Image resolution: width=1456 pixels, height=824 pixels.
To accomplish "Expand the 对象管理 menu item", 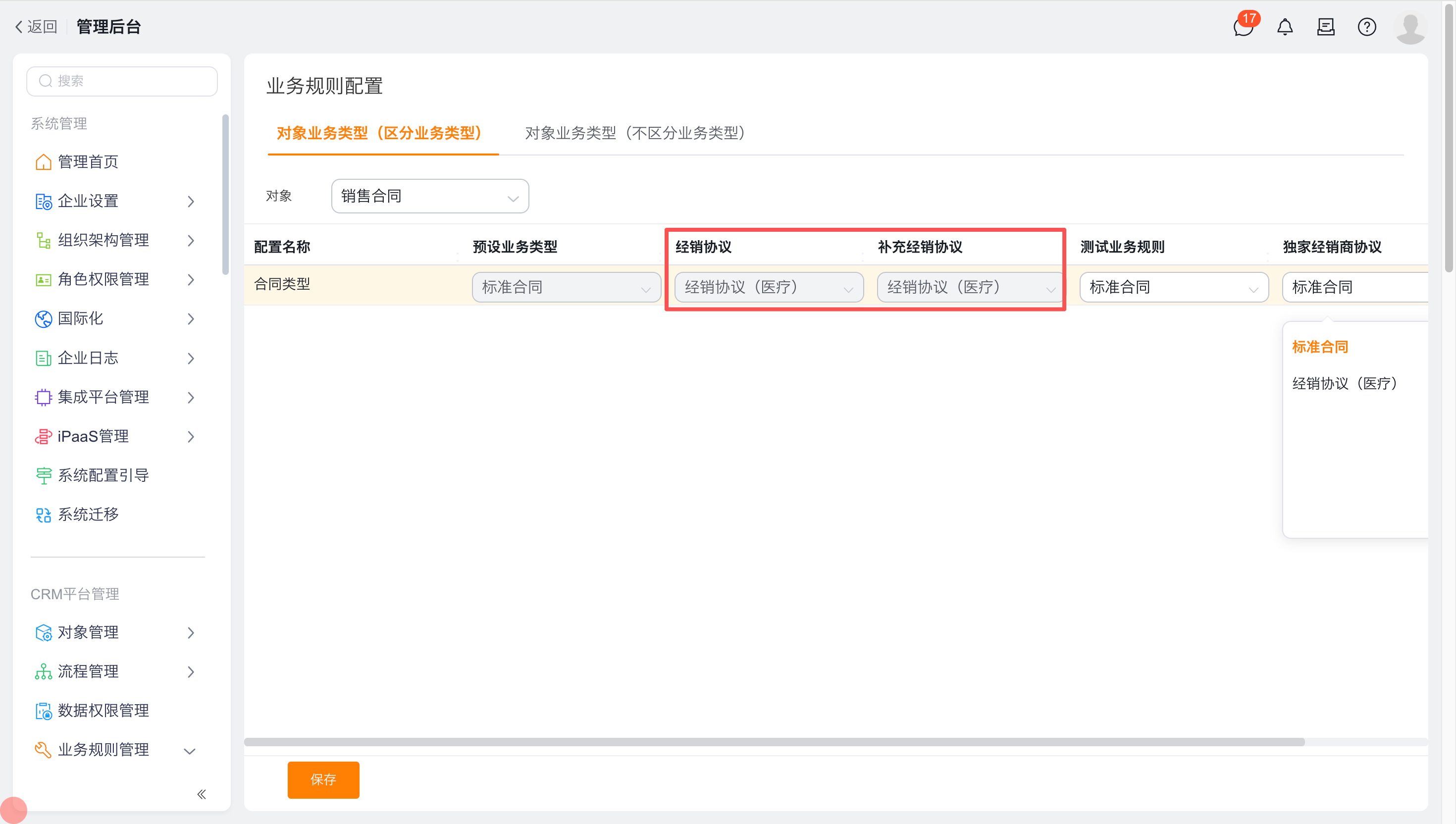I will click(x=191, y=633).
